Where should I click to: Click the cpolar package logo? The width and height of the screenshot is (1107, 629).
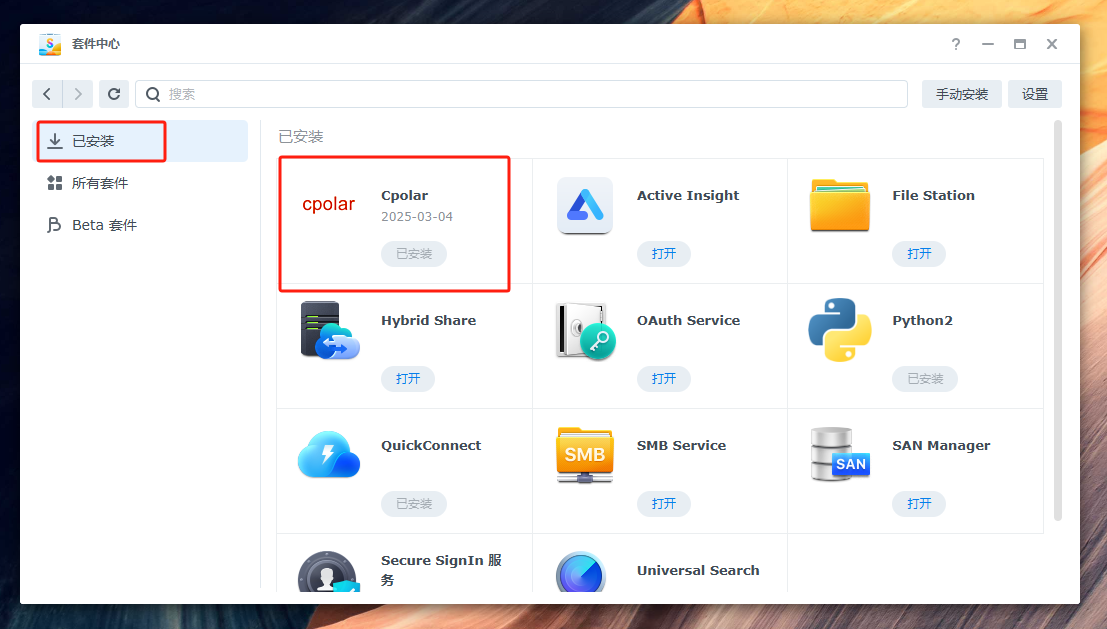pos(328,204)
